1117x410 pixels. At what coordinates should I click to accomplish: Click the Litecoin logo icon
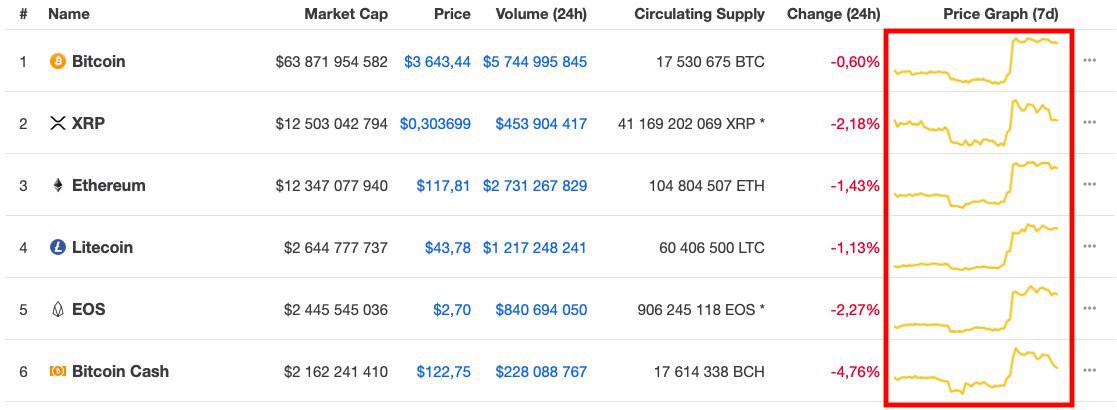tap(58, 248)
